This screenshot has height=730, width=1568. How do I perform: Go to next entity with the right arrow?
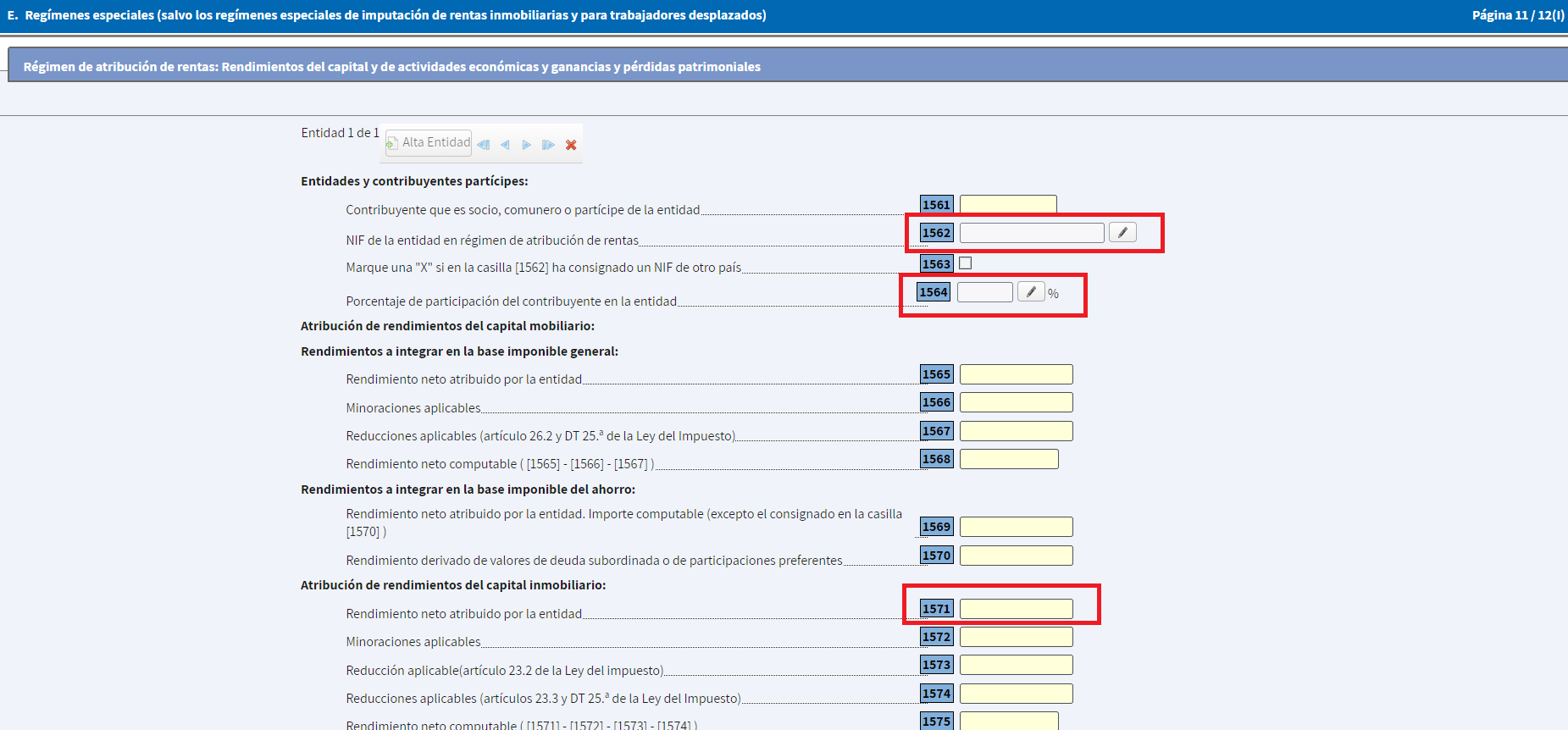[526, 145]
